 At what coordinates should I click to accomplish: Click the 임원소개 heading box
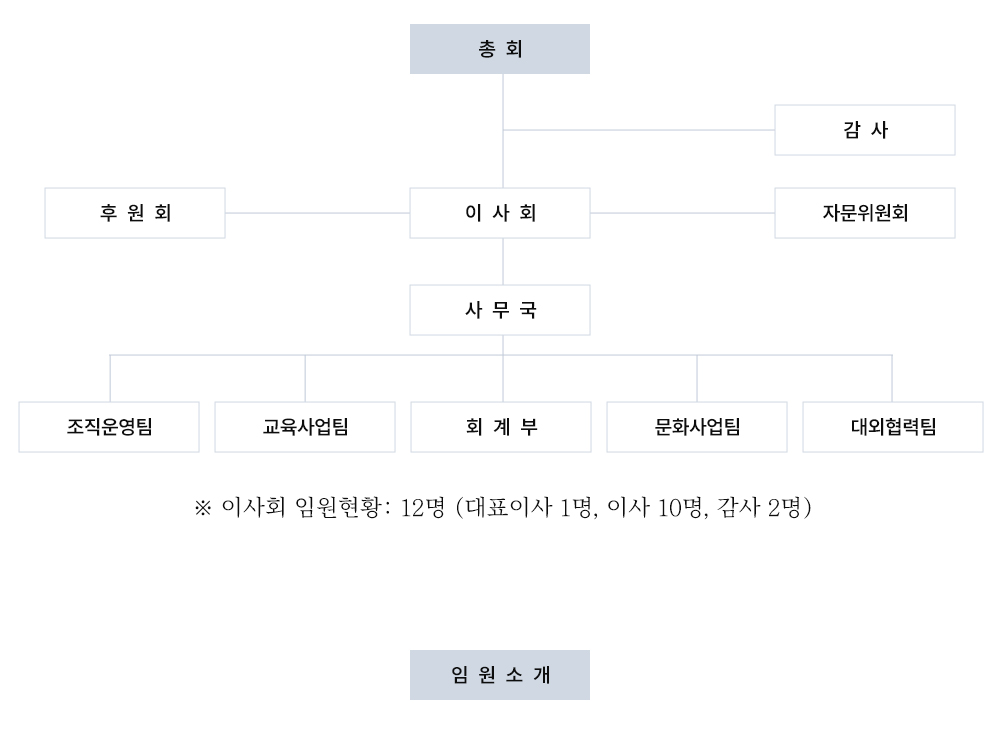tap(499, 675)
